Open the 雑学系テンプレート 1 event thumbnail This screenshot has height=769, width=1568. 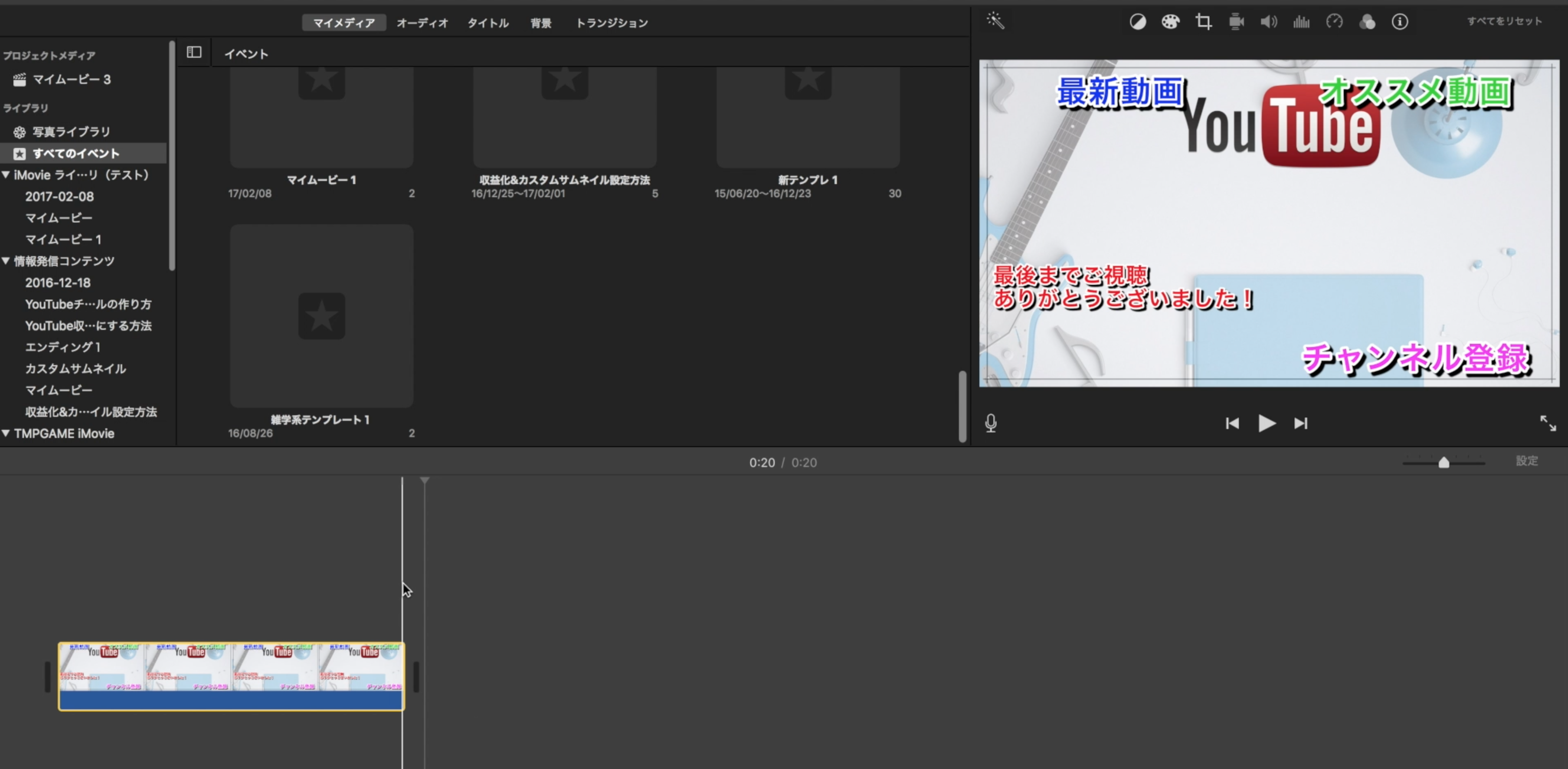[321, 316]
